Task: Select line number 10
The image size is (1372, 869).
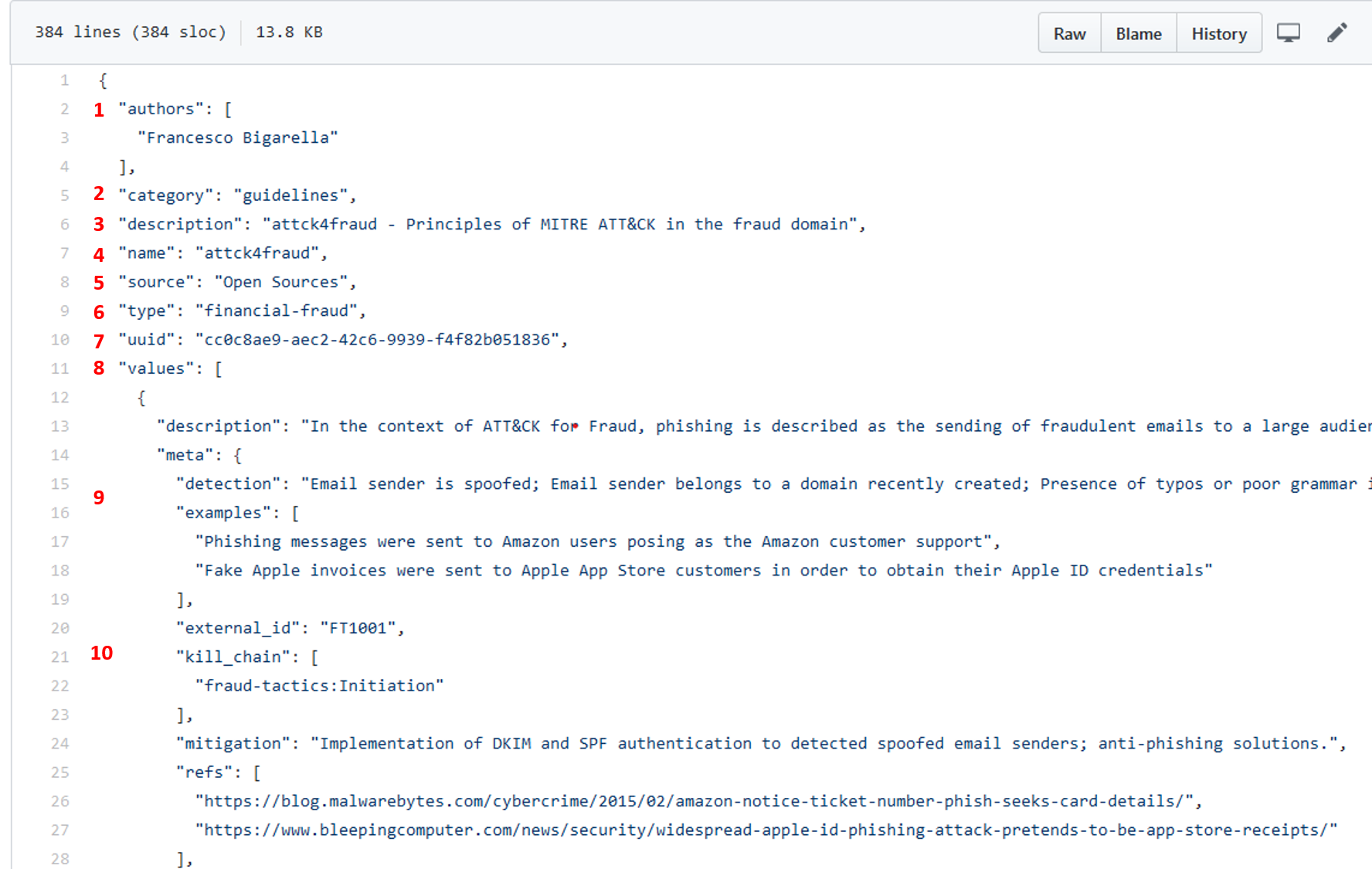Action: 60,340
